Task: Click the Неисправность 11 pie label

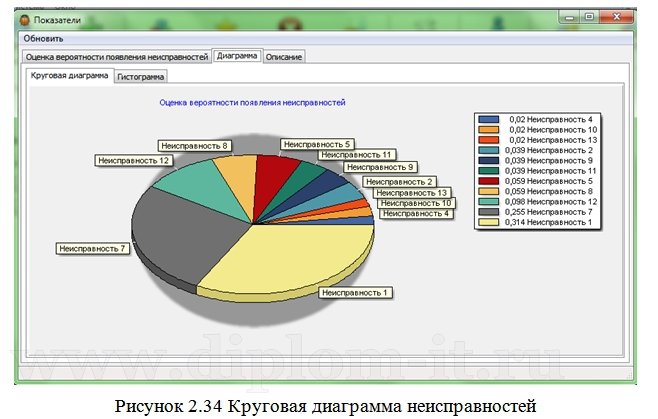Action: (356, 155)
